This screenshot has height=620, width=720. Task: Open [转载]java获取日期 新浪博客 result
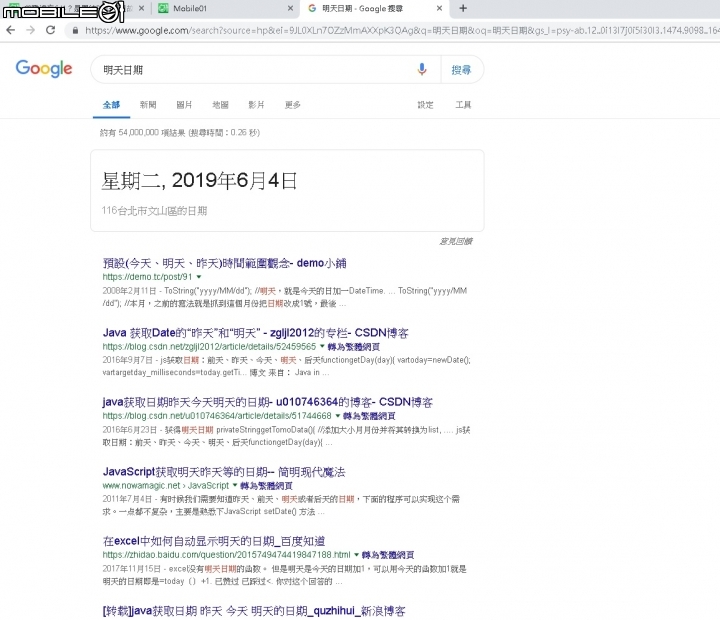pyautogui.click(x=254, y=611)
